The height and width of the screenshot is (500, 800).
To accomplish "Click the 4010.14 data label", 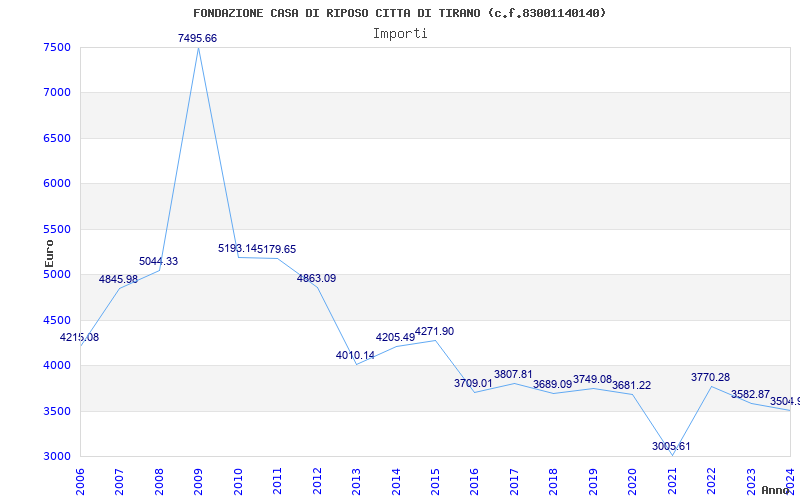I will click(355, 355).
